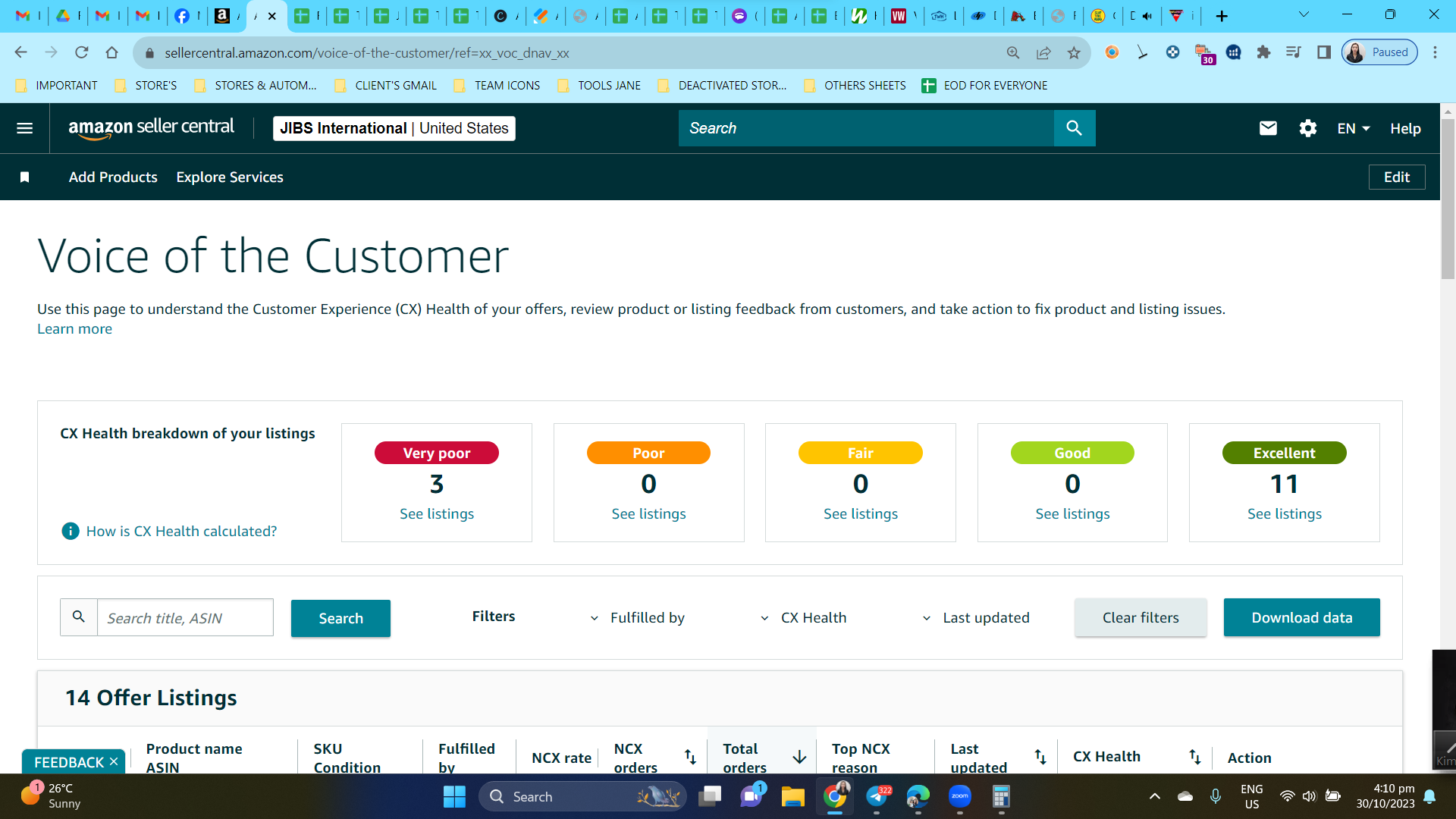Click the teal Search button

[340, 618]
